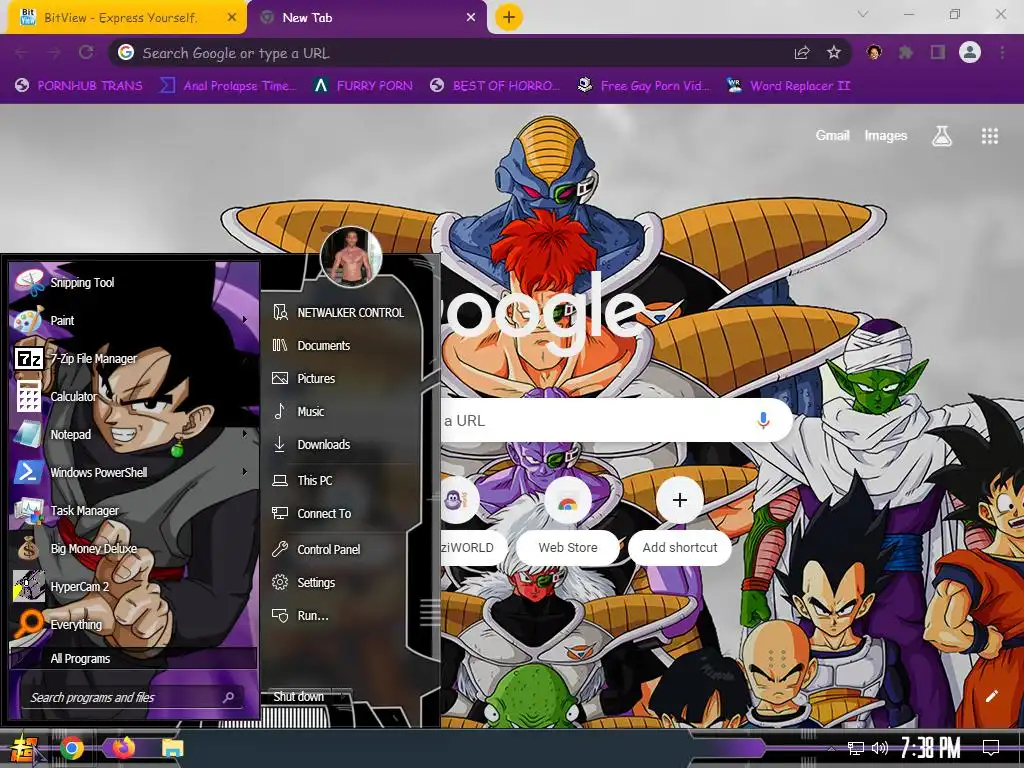Open a new browser tab with plus button
Screen dimensions: 1024x768
pos(509,17)
